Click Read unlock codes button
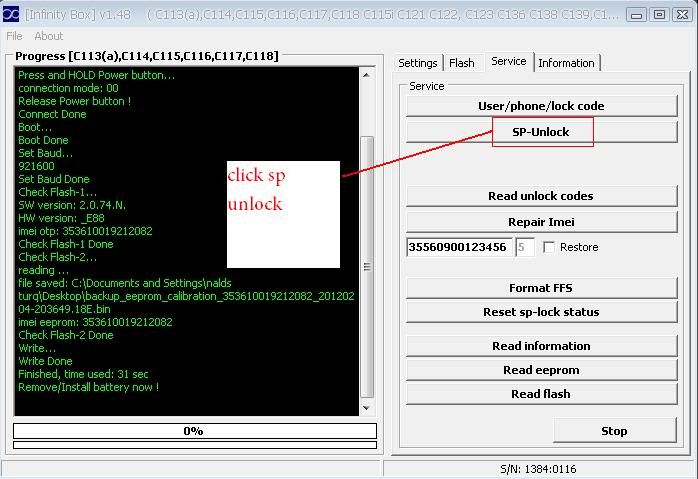 tap(541, 196)
